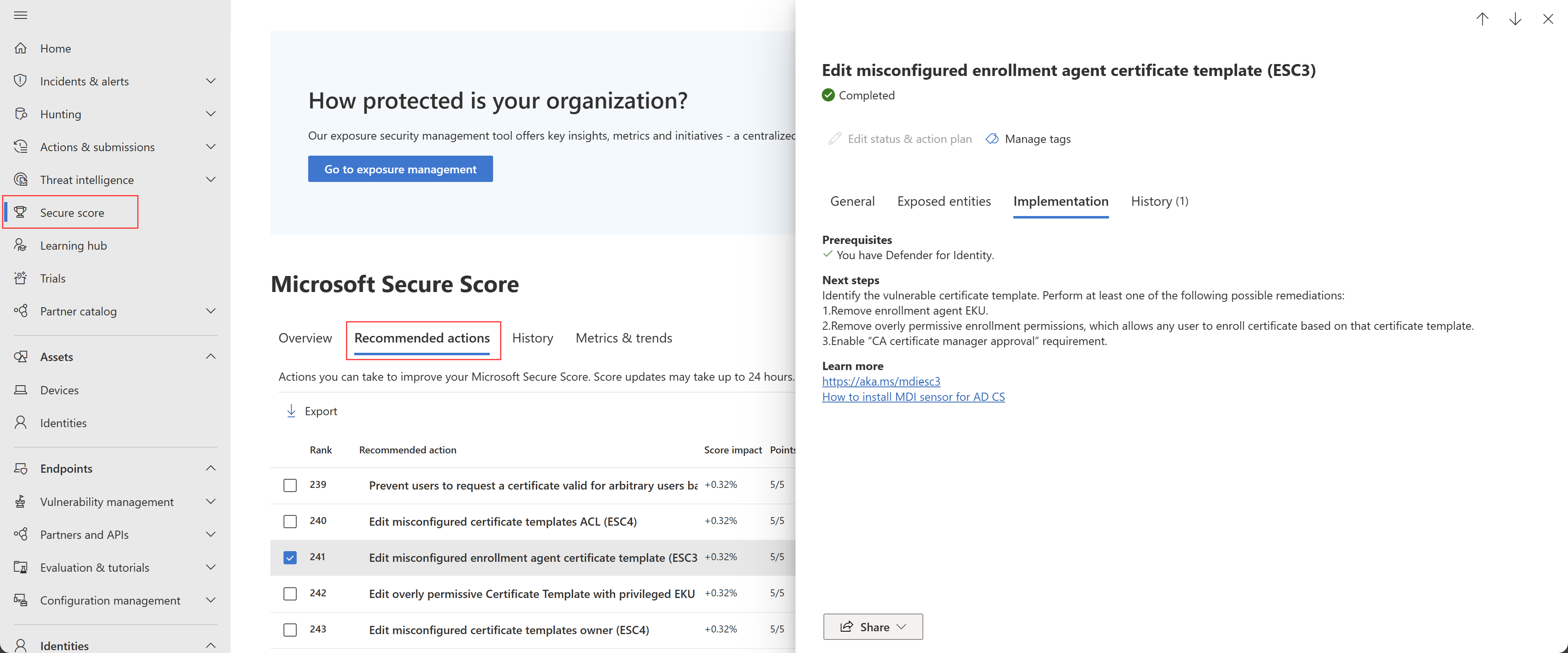
Task: Expand Incidents & alerts chevron
Action: tap(211, 81)
